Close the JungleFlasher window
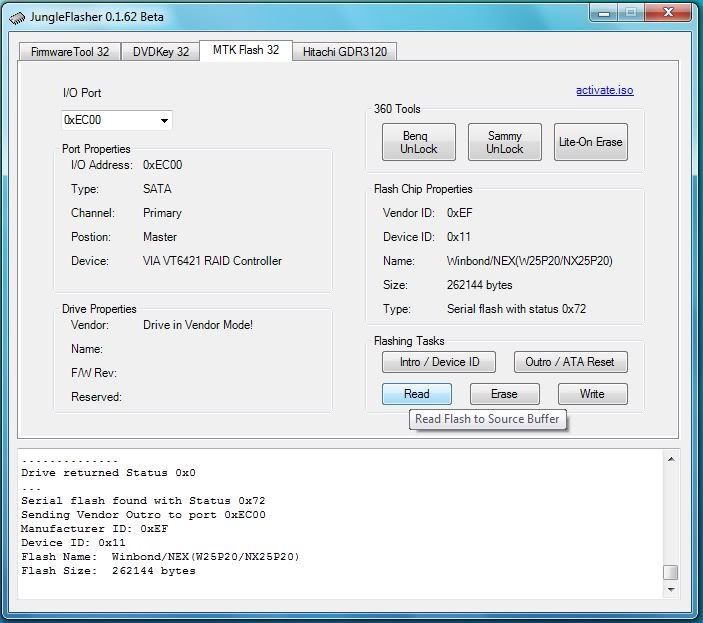 [668, 13]
